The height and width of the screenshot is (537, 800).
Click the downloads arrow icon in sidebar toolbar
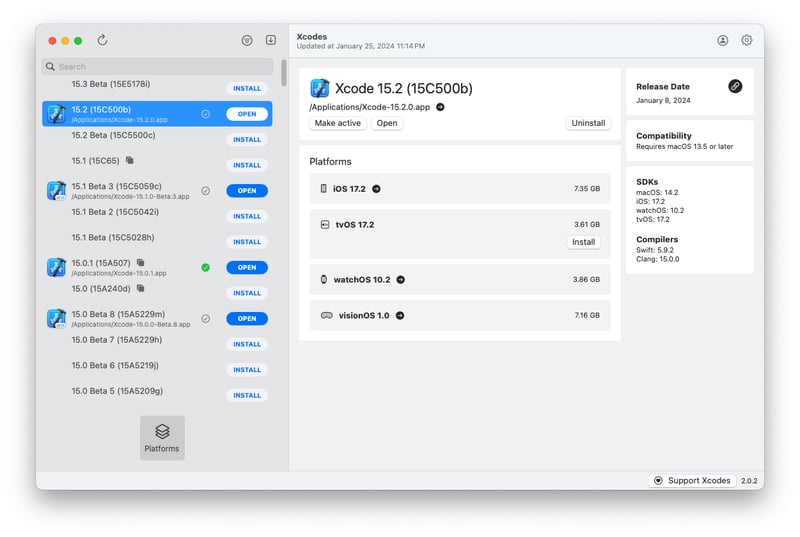270,40
